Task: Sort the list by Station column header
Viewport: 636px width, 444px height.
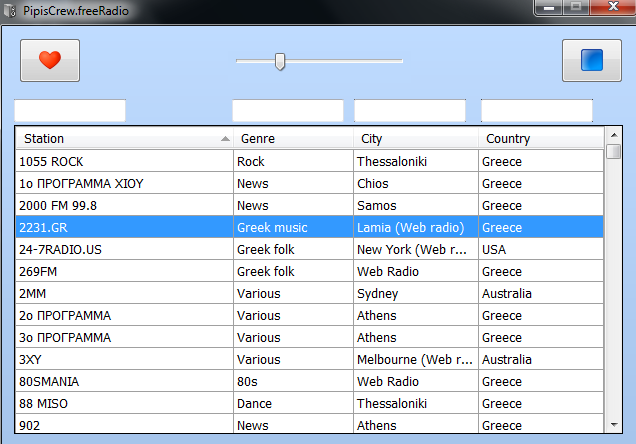Action: coord(120,139)
